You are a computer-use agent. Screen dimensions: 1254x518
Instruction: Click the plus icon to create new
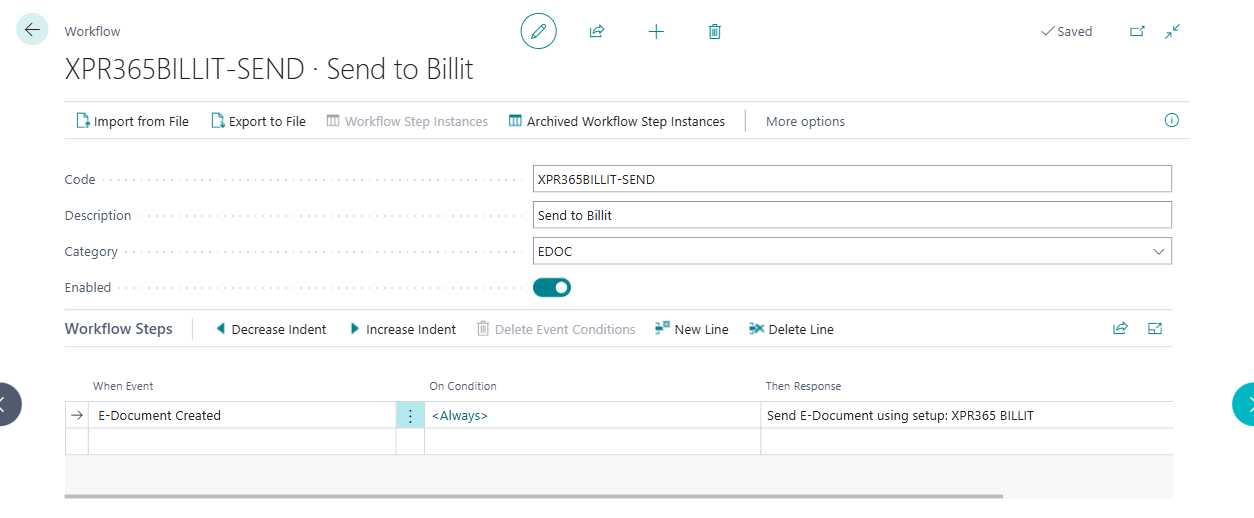[x=656, y=32]
